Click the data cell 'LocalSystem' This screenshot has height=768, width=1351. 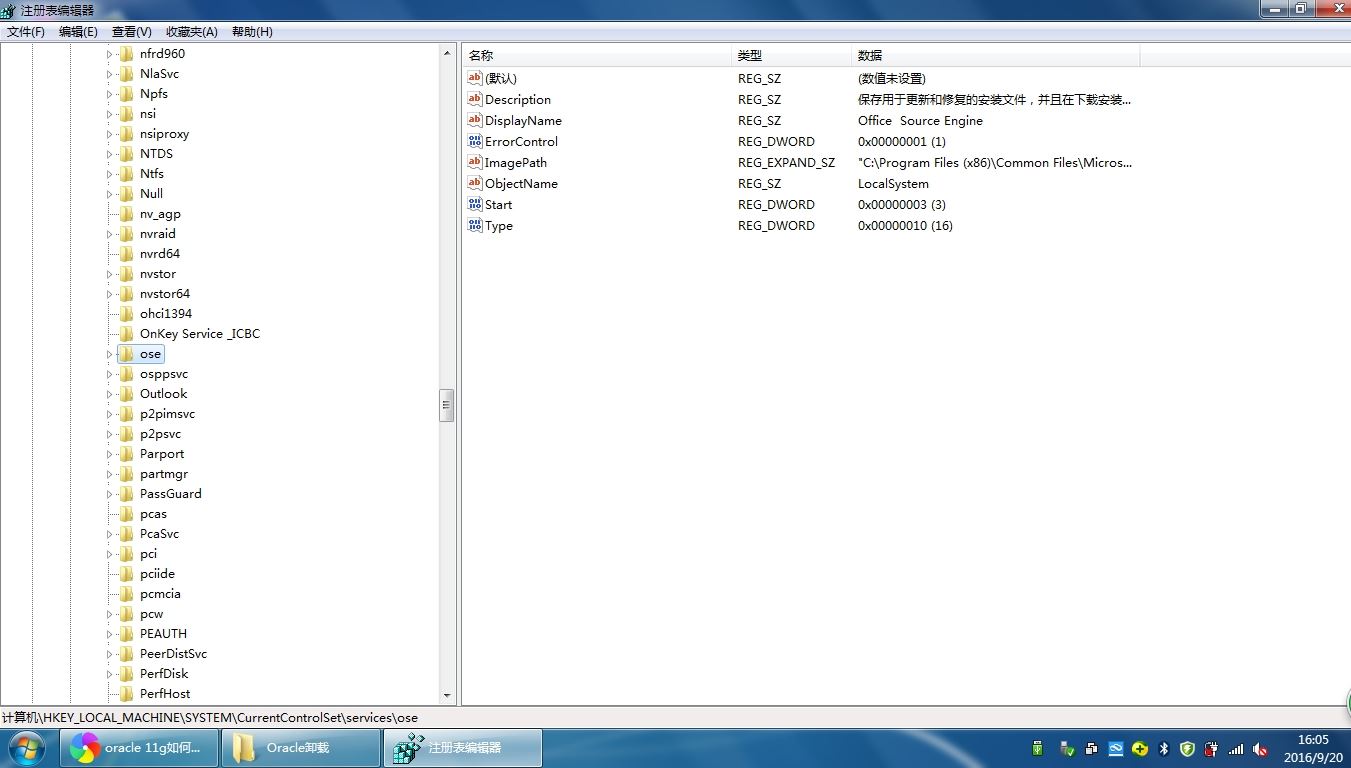coord(893,183)
